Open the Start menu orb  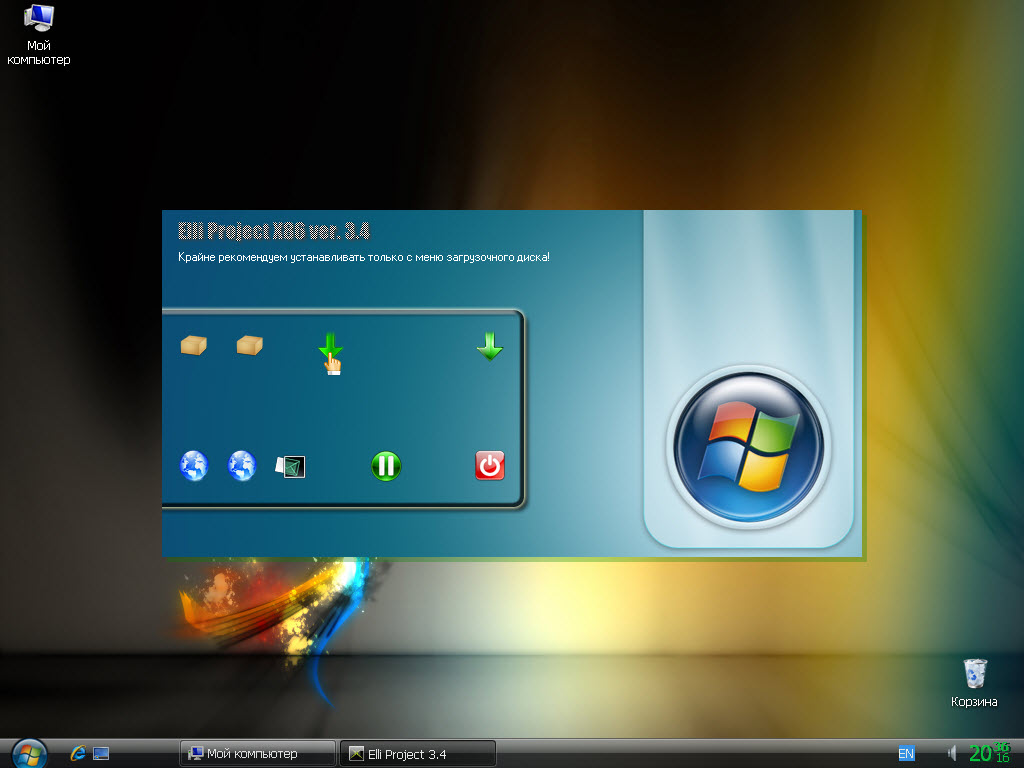(x=29, y=754)
